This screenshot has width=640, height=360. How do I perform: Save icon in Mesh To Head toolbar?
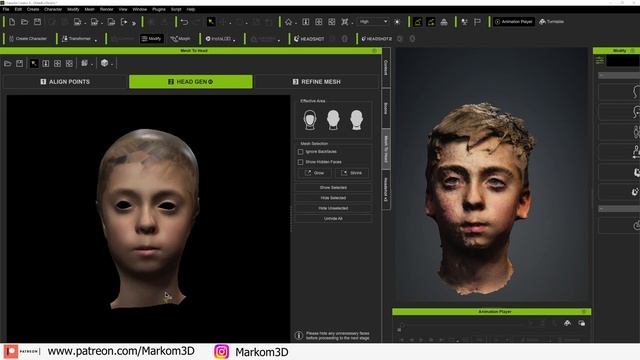20,63
